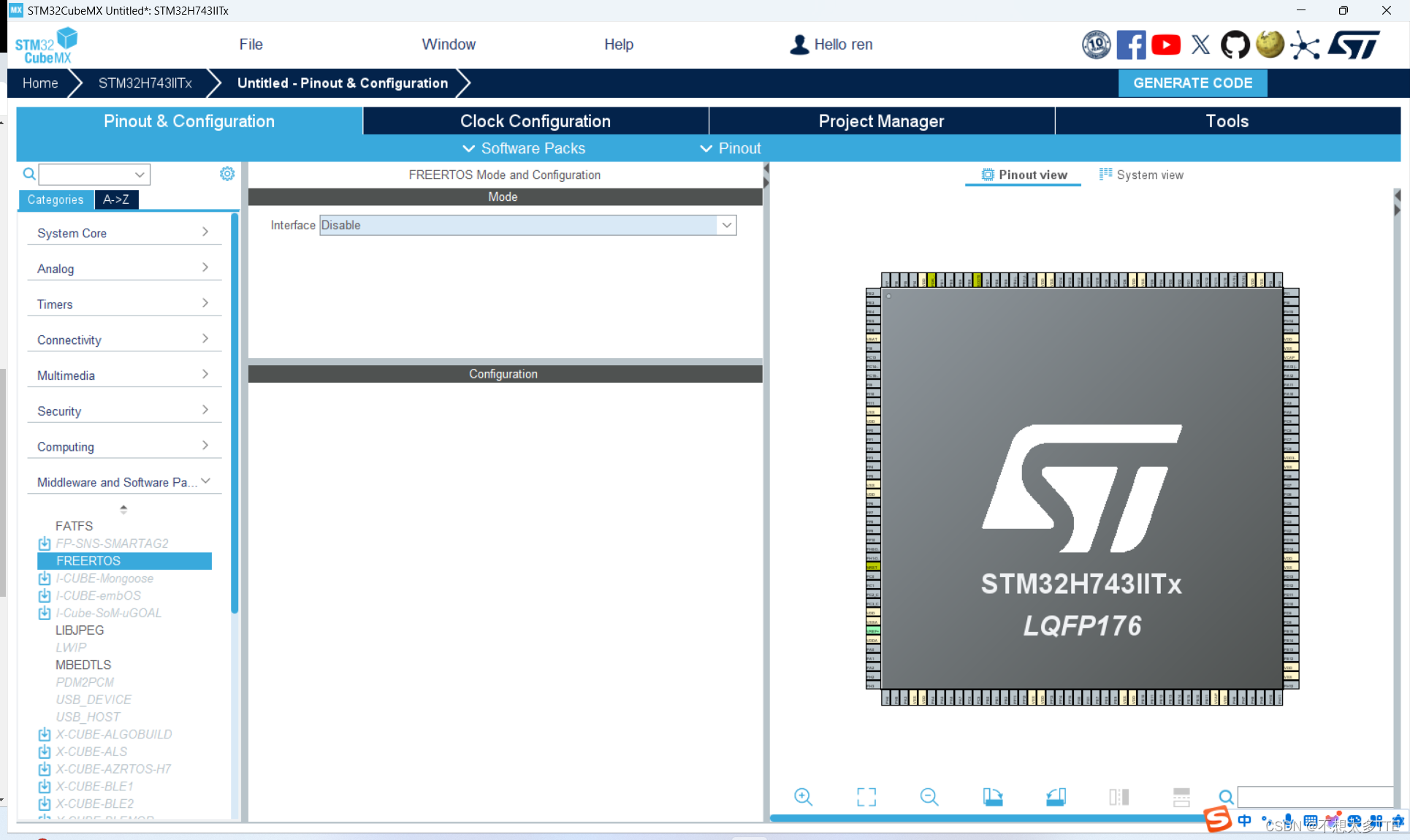The image size is (1410, 840).
Task: Switch to the Clock Configuration tab
Action: (535, 121)
